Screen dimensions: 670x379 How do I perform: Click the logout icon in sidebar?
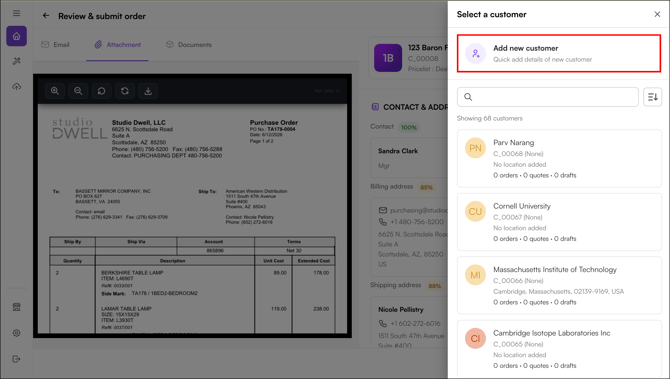coord(17,359)
